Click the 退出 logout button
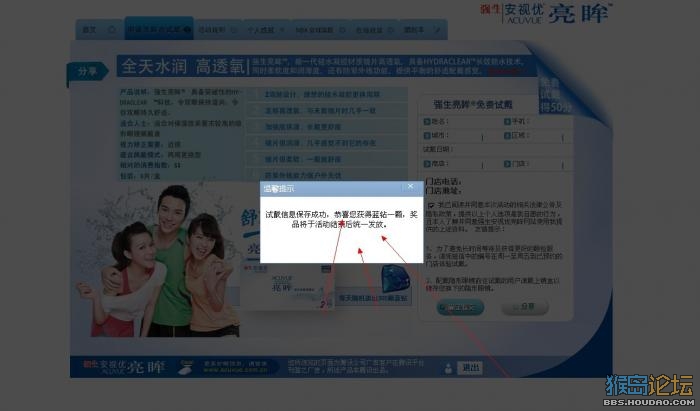 [x=470, y=368]
